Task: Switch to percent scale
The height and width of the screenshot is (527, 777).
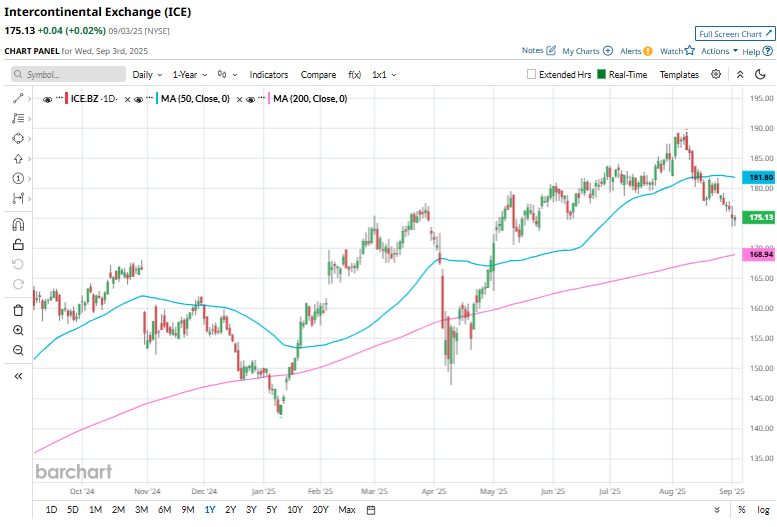Action: pos(741,510)
